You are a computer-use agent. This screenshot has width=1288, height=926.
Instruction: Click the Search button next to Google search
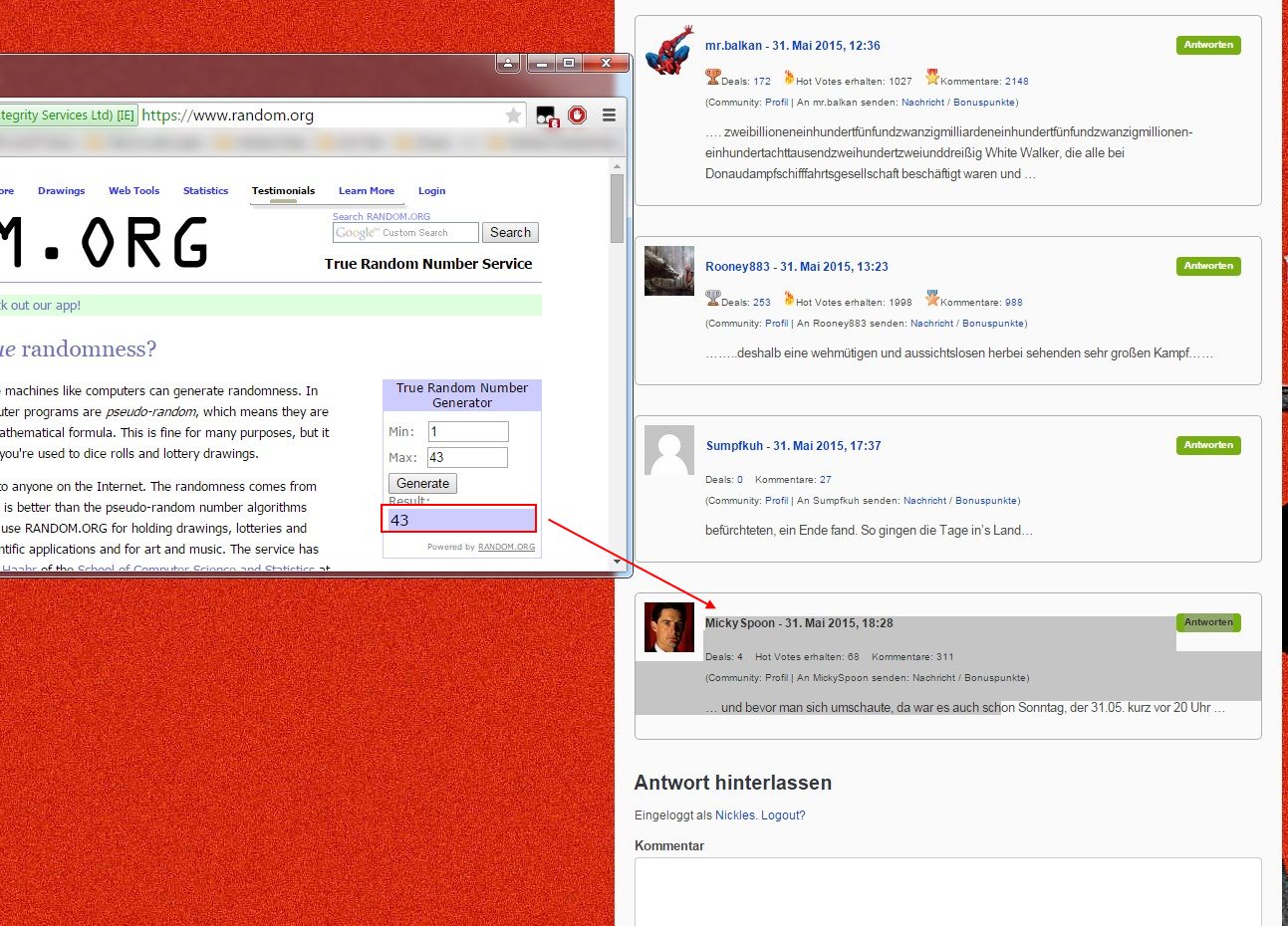pos(510,233)
